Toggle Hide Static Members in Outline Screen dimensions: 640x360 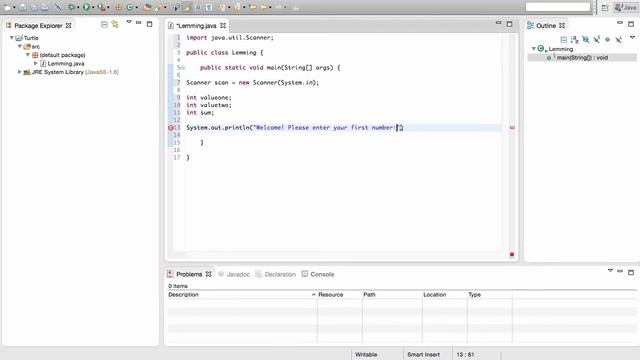[597, 40]
